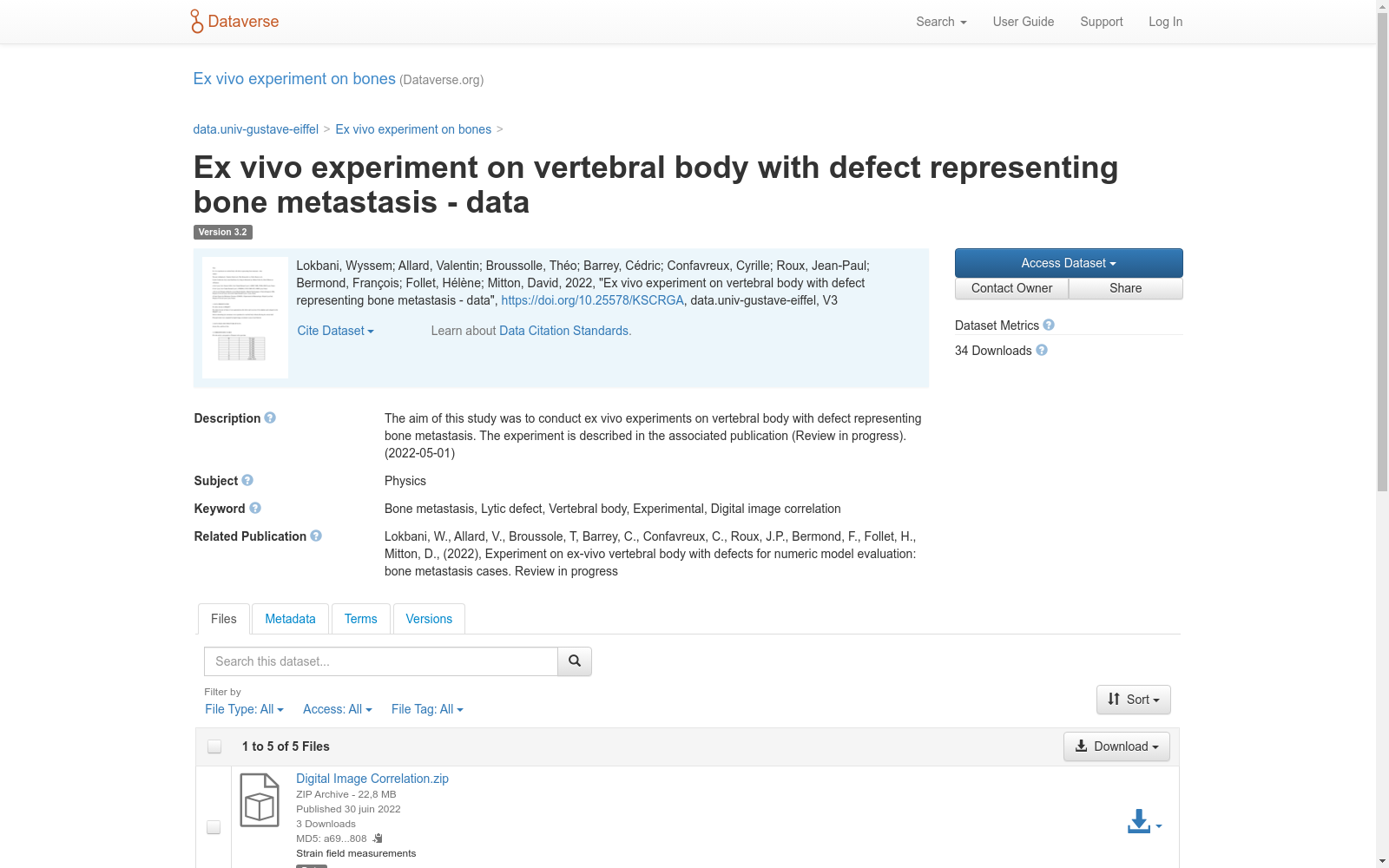
Task: Check the Digital Image Correlation.zip checkbox
Action: point(214,827)
